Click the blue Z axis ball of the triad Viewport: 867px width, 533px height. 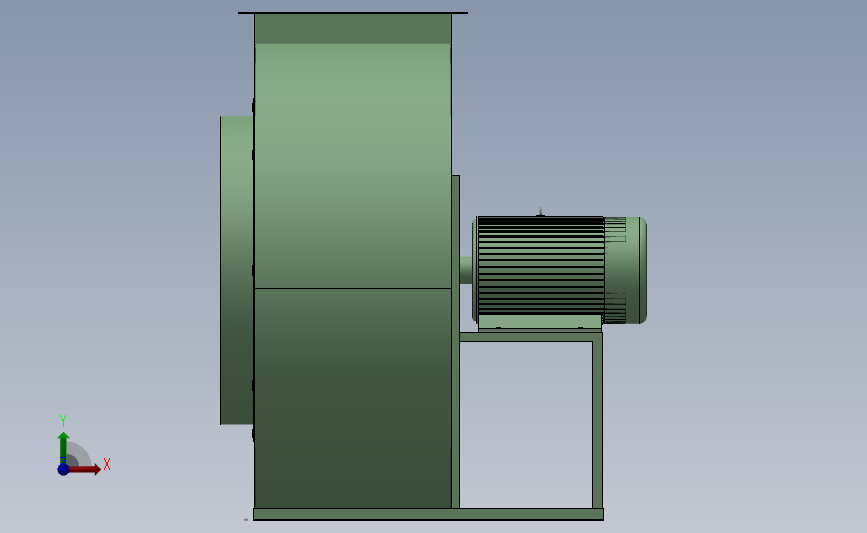(x=63, y=469)
